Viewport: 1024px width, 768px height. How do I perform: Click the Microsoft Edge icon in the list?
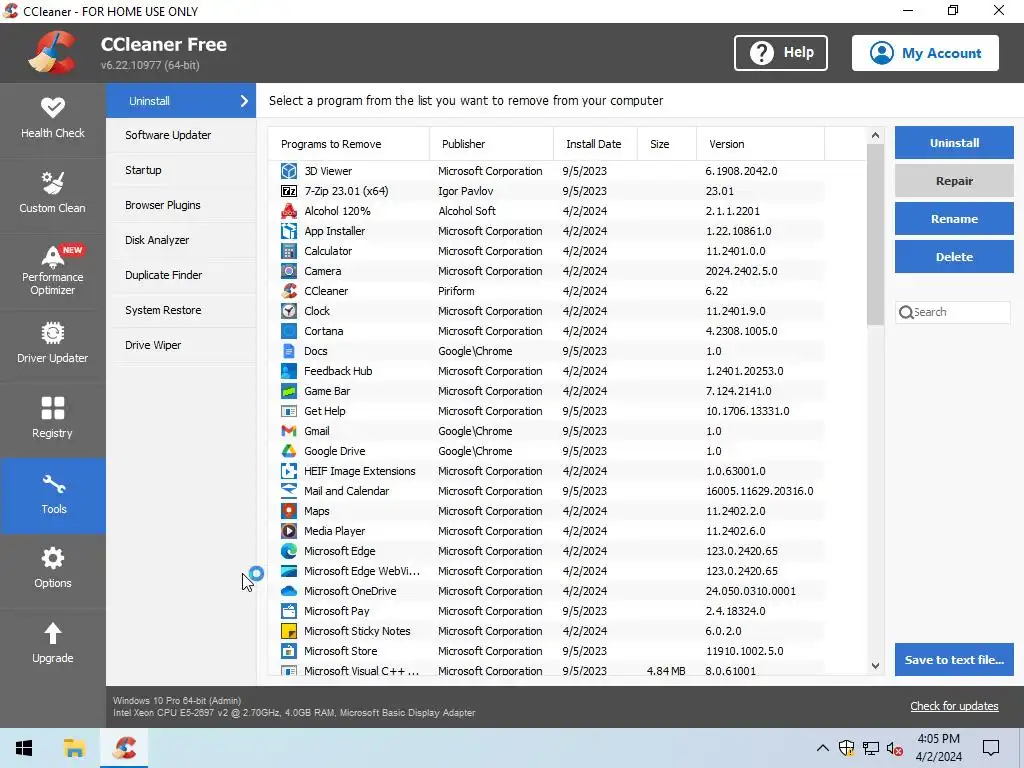(x=289, y=551)
